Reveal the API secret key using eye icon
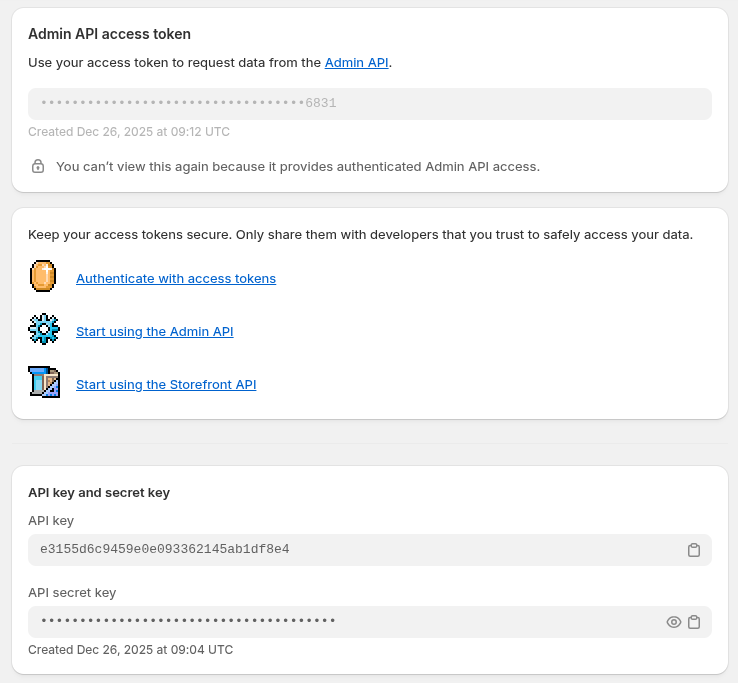Screen dimensions: 738x683 coord(674,622)
